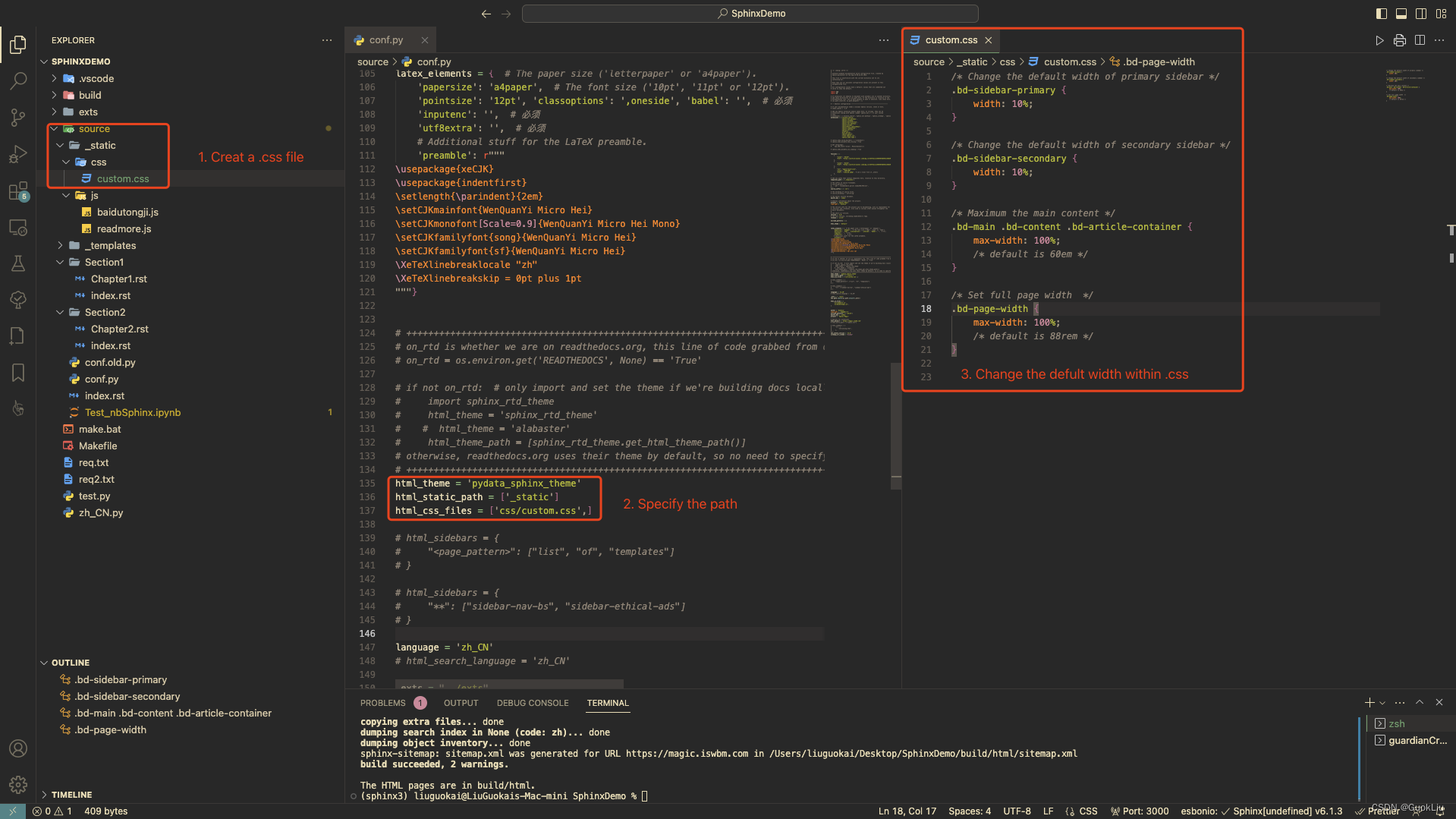Maximize the terminal panel with the chevron
Viewport: 1456px width, 819px height.
tap(1420, 702)
